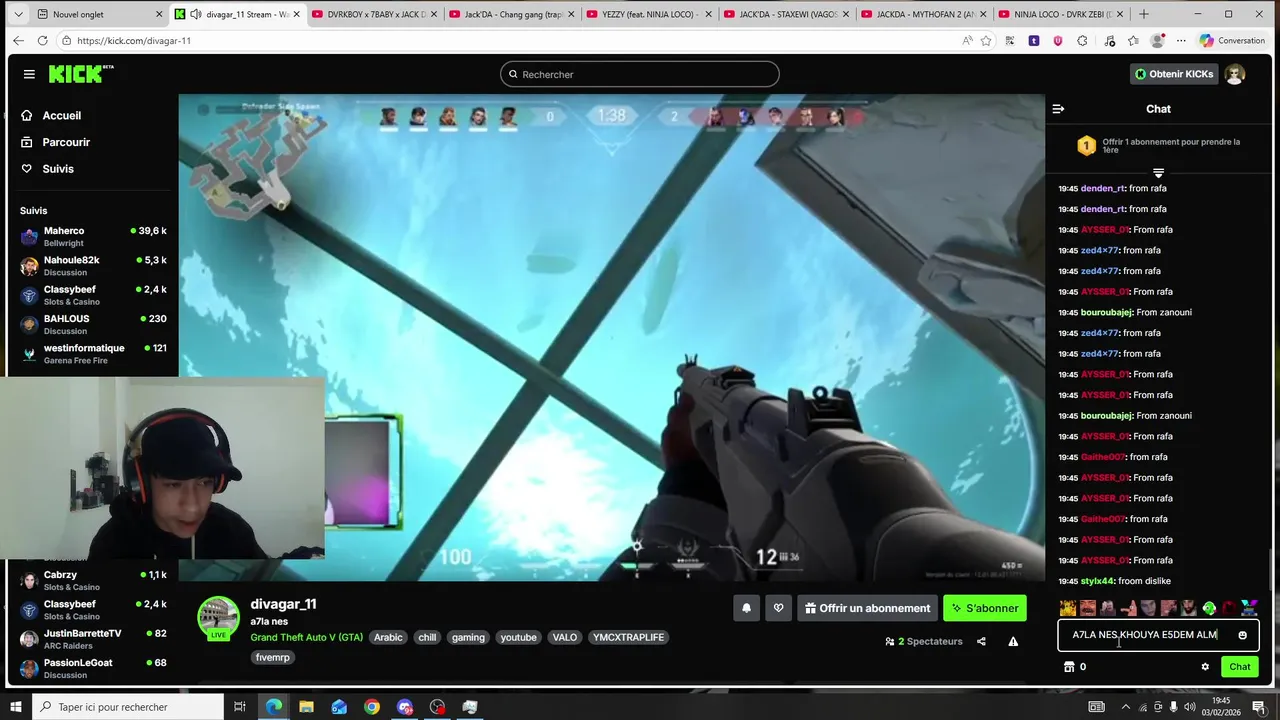Open the Kick hamburger menu
The image size is (1280, 720).
(x=29, y=74)
